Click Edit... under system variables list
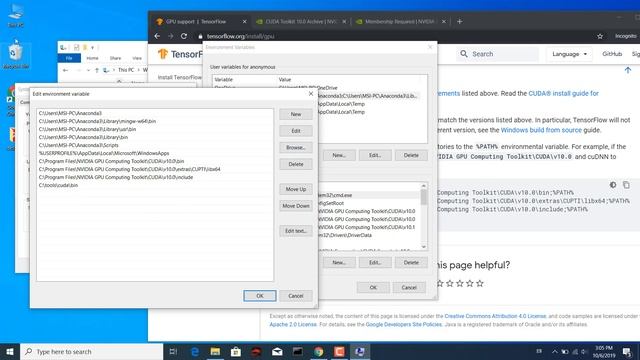This screenshot has height=360, width=640. coord(375,262)
